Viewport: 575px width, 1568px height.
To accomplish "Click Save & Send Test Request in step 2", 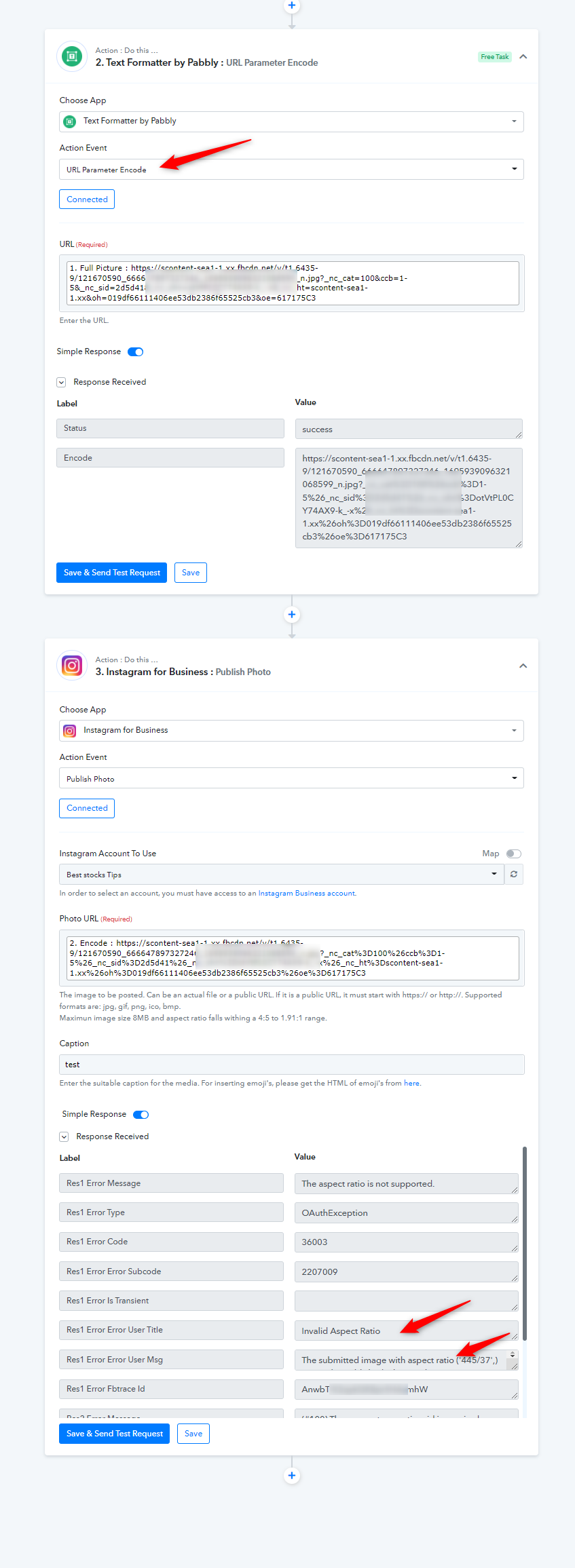I will click(111, 573).
